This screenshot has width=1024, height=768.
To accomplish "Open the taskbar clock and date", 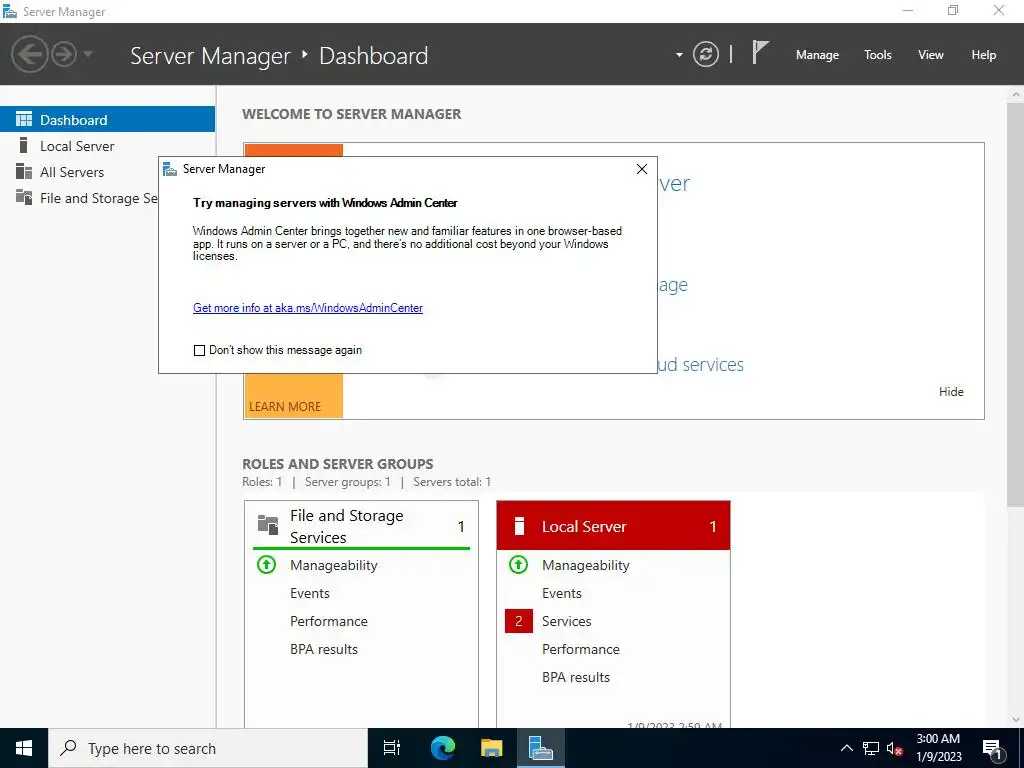I will coord(938,748).
